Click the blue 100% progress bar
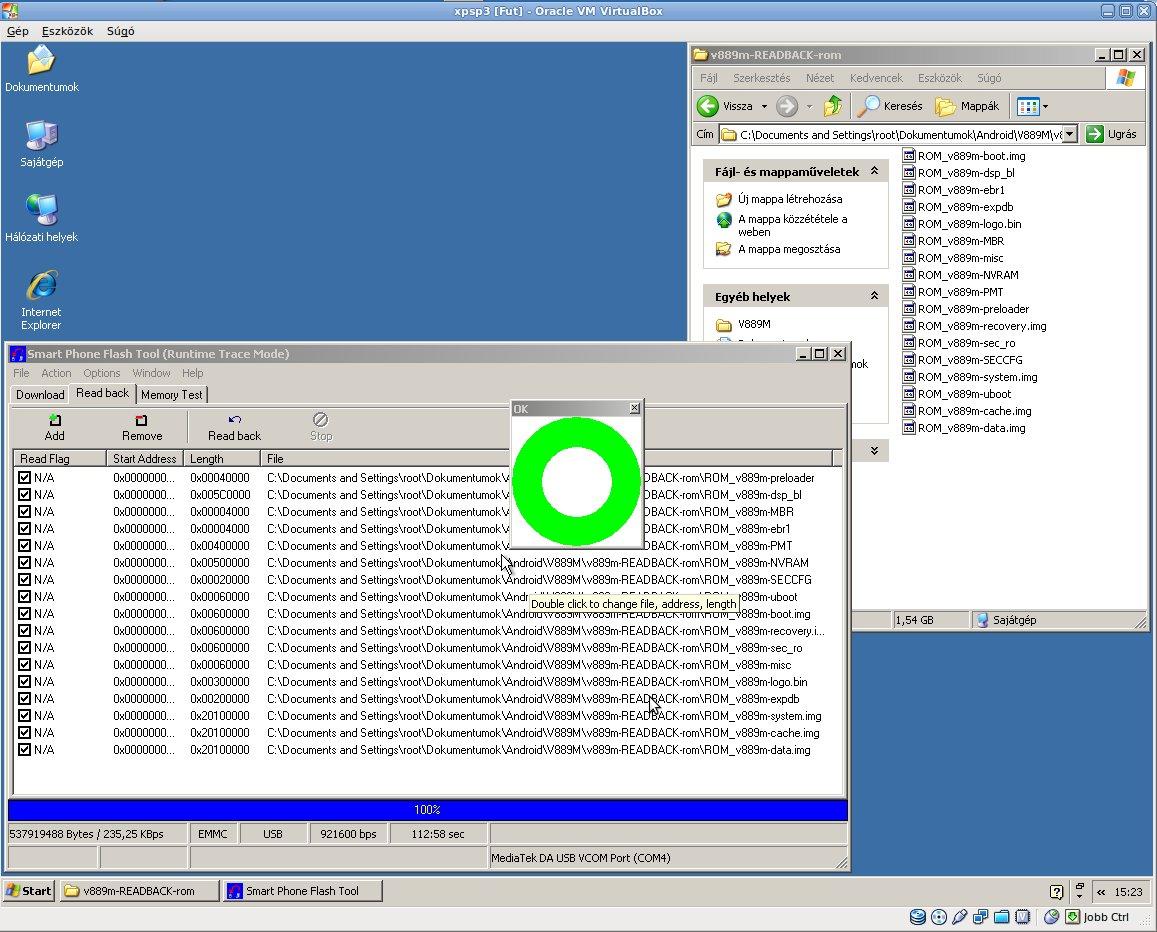1157x932 pixels. click(427, 810)
